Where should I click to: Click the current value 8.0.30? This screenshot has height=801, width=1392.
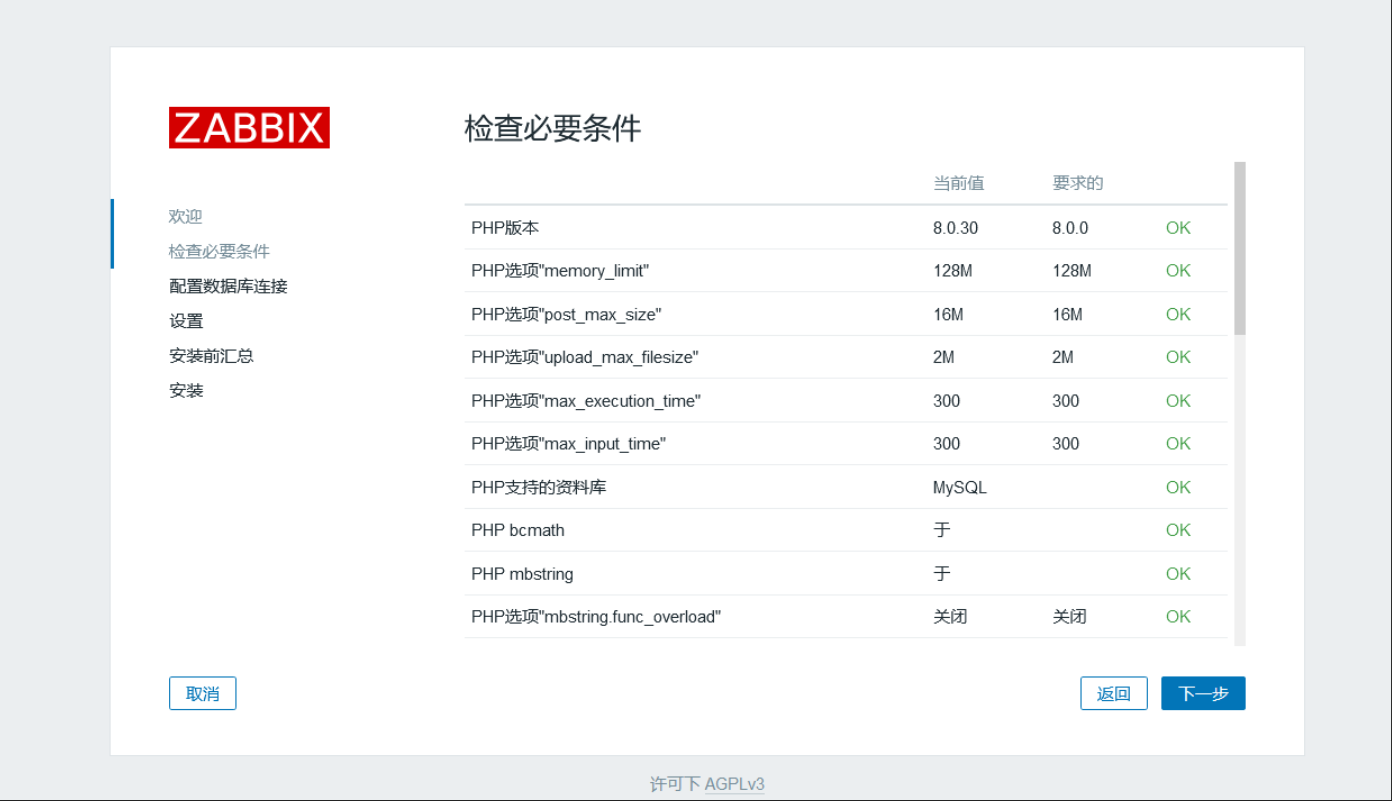(x=955, y=228)
